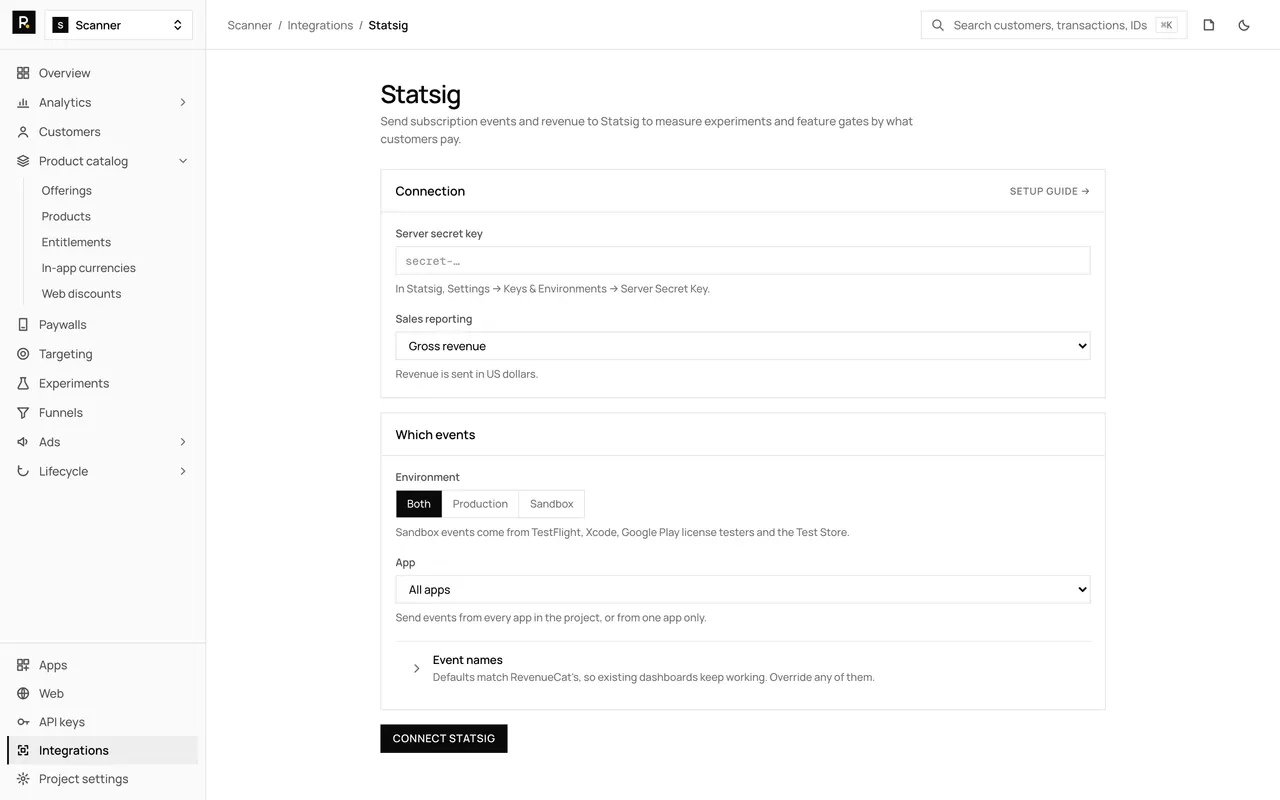The height and width of the screenshot is (800, 1280).
Task: Click the Targeting bullseye icon
Action: (23, 354)
